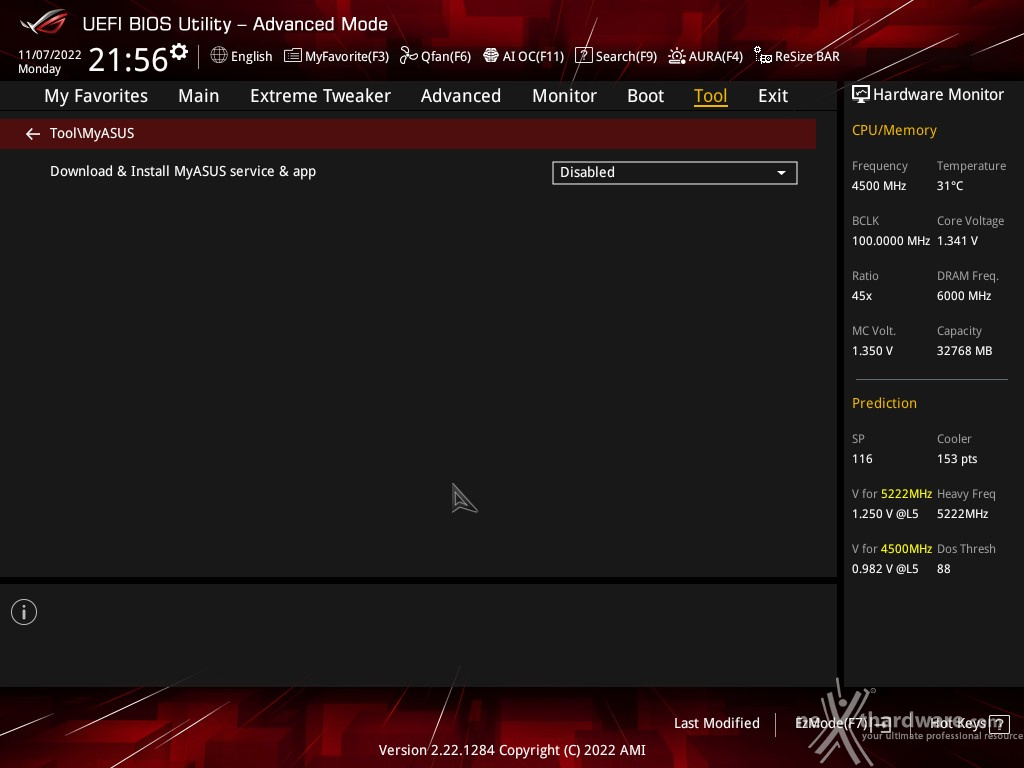The image size is (1024, 768).
Task: Open the Boot tab
Action: click(645, 96)
